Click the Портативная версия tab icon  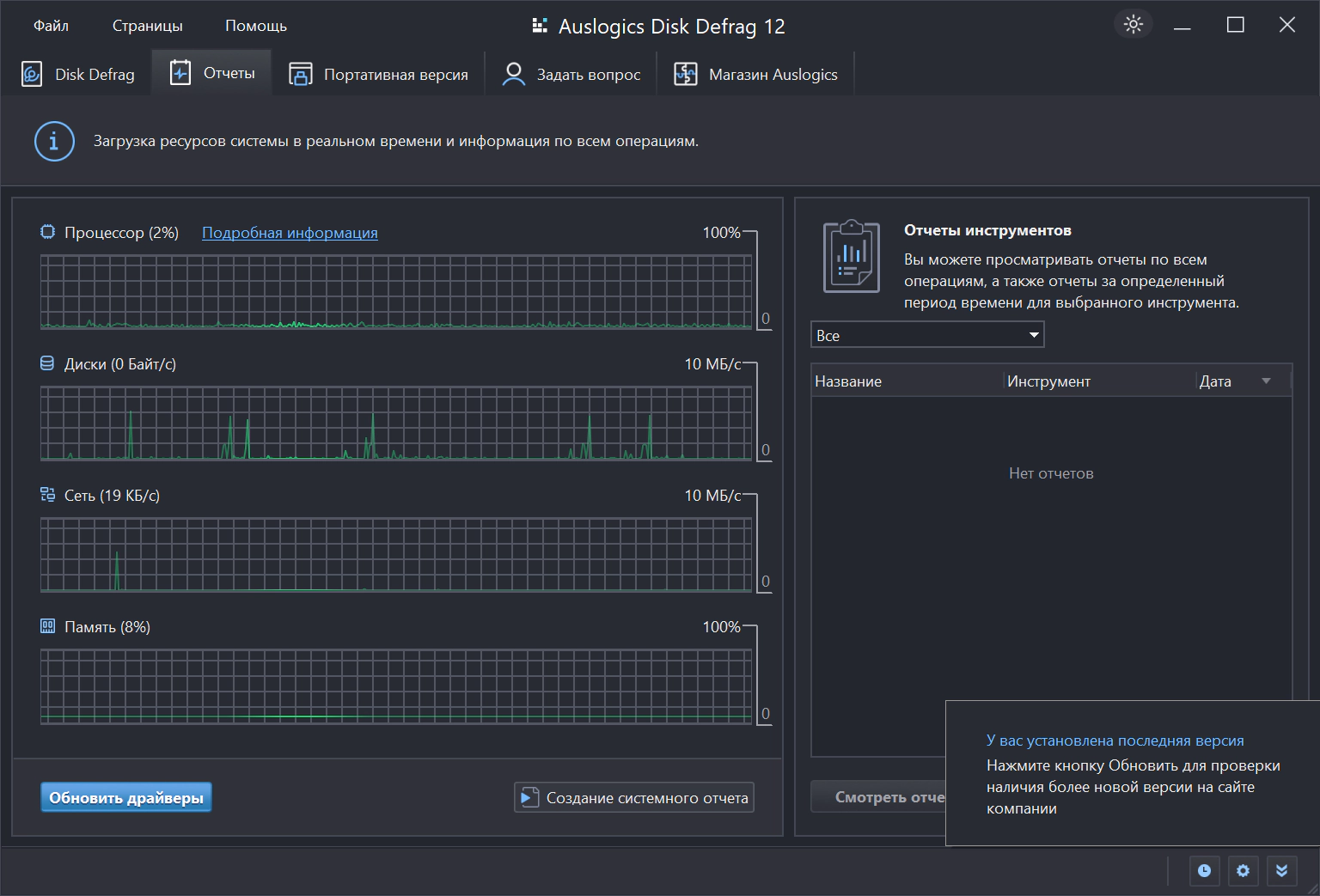(x=301, y=74)
